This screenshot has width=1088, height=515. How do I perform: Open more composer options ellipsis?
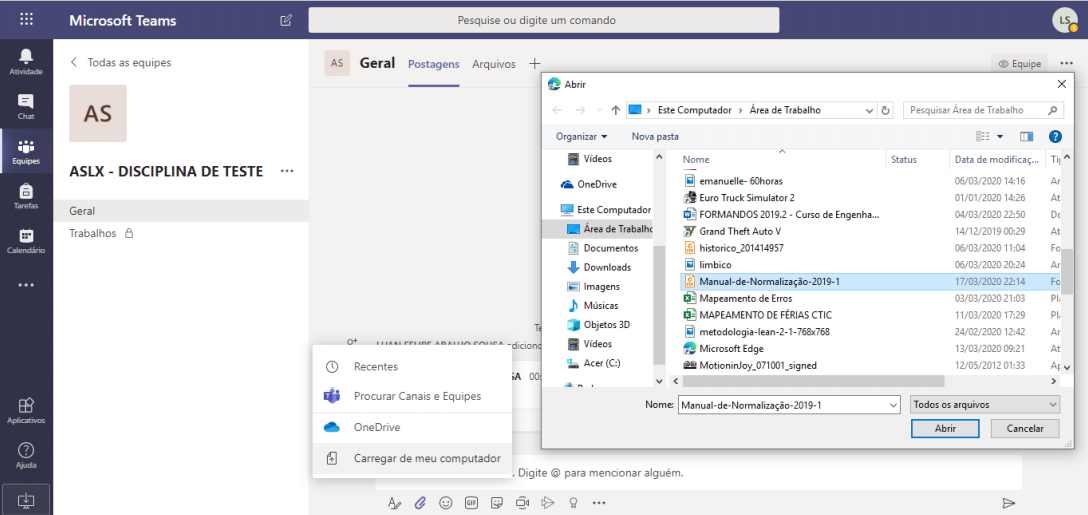click(x=600, y=503)
